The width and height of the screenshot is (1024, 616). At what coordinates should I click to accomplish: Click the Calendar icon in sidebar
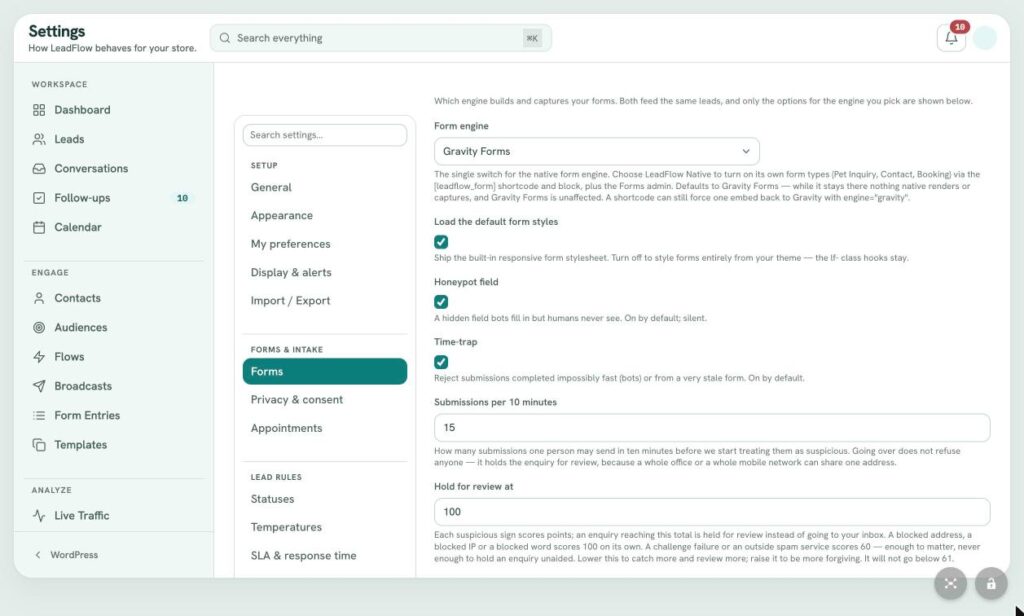coord(39,227)
